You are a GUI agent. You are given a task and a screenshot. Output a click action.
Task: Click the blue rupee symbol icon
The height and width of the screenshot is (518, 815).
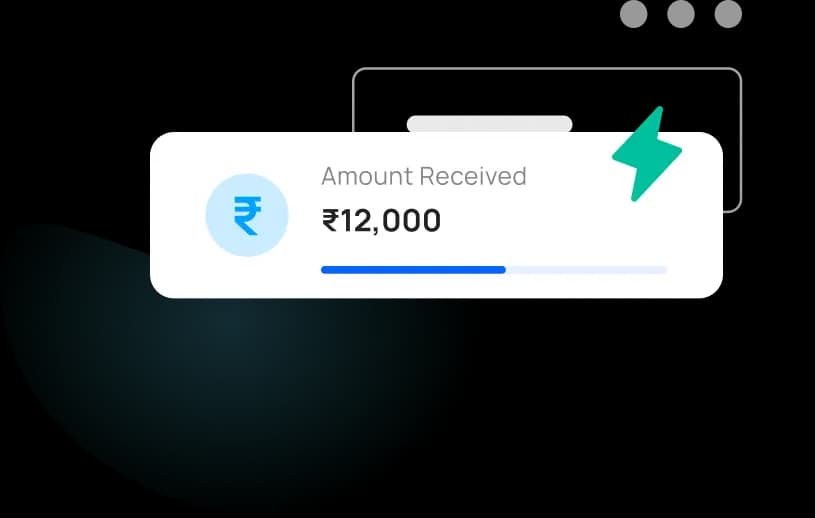tap(247, 216)
